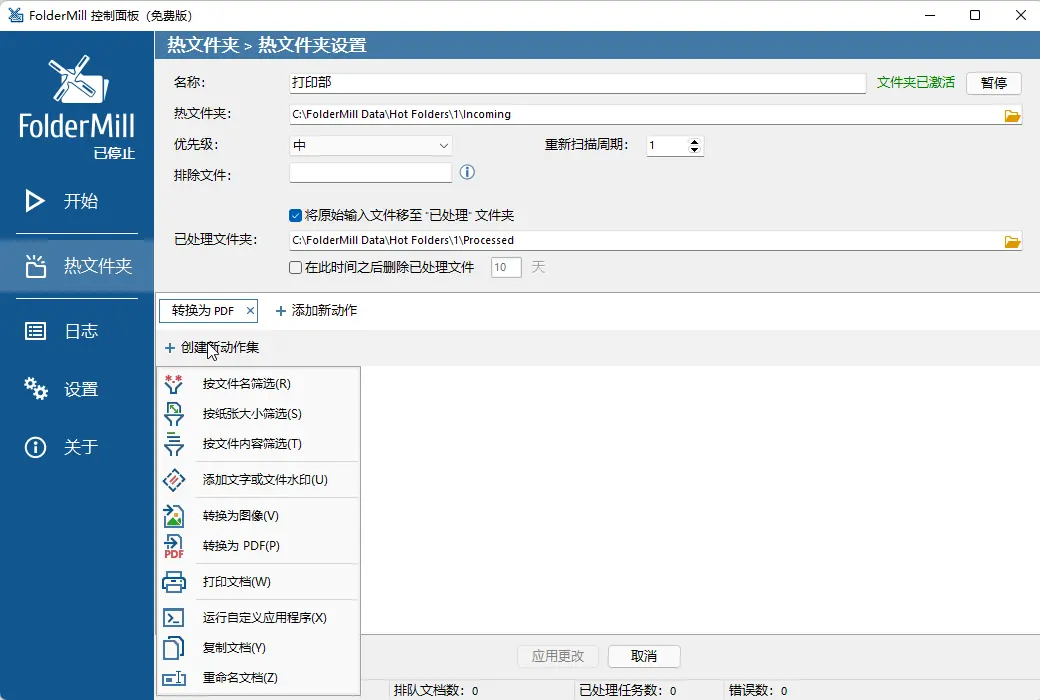Open the 优先级 priority dropdown

(371, 145)
